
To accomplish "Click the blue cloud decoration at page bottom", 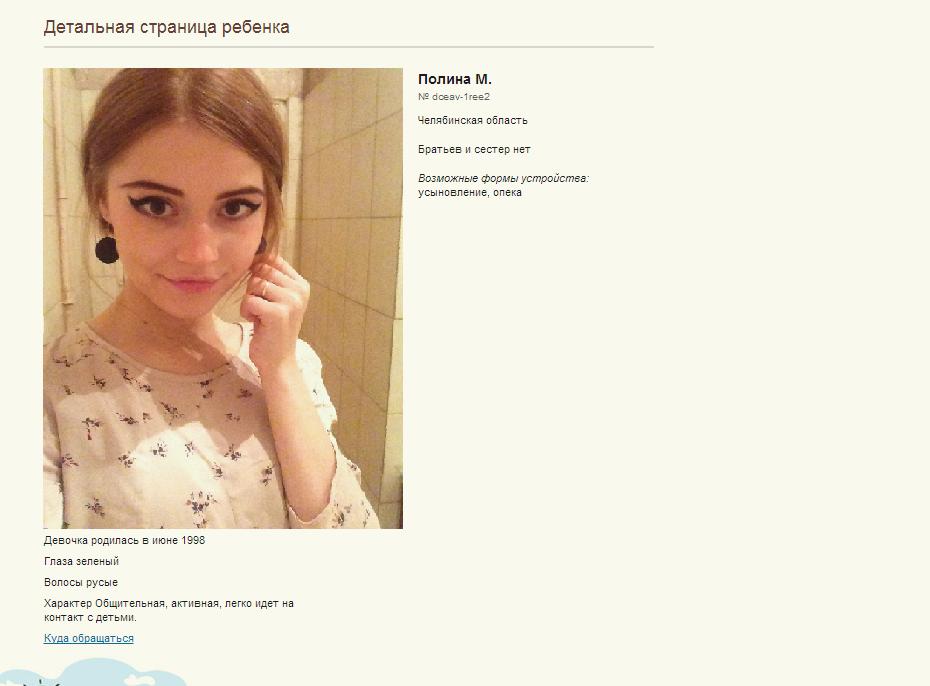I will 95,674.
